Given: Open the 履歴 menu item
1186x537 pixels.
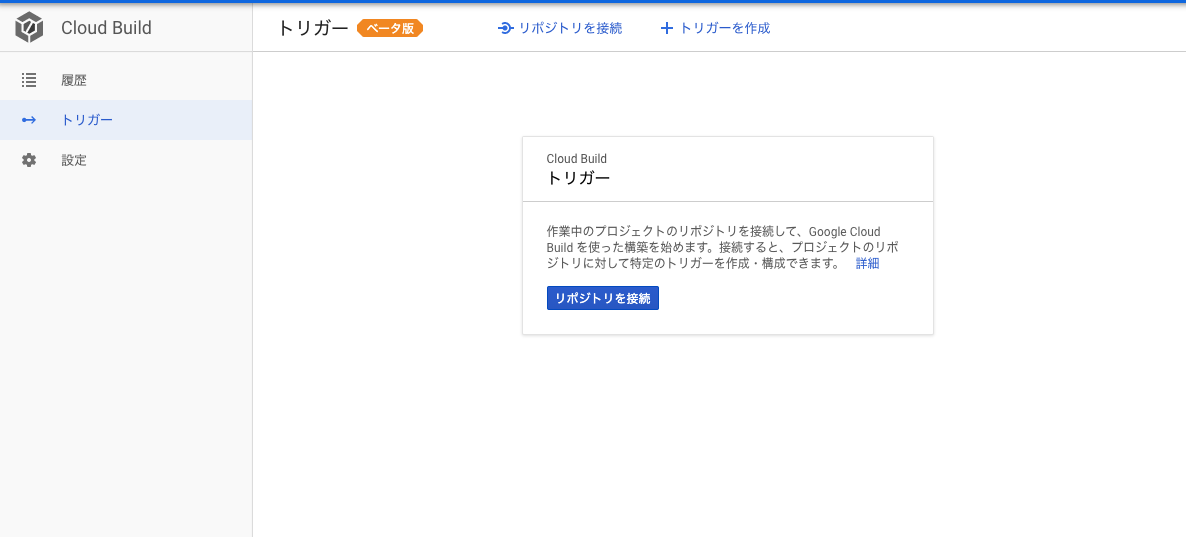Looking at the screenshot, I should (126, 80).
